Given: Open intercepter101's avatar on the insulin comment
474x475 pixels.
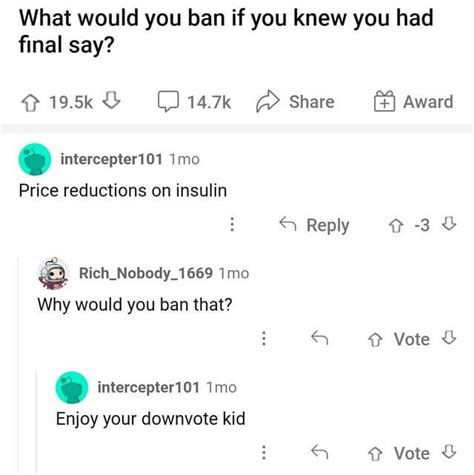Looking at the screenshot, I should coord(34,159).
